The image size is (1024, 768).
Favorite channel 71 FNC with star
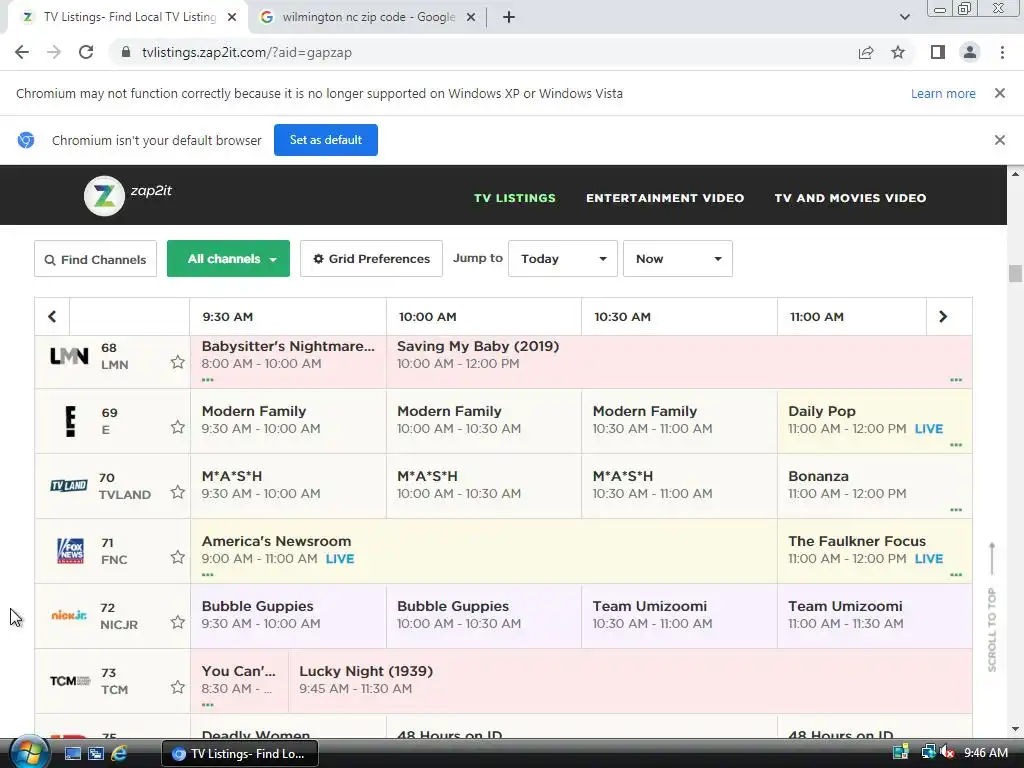tap(178, 557)
